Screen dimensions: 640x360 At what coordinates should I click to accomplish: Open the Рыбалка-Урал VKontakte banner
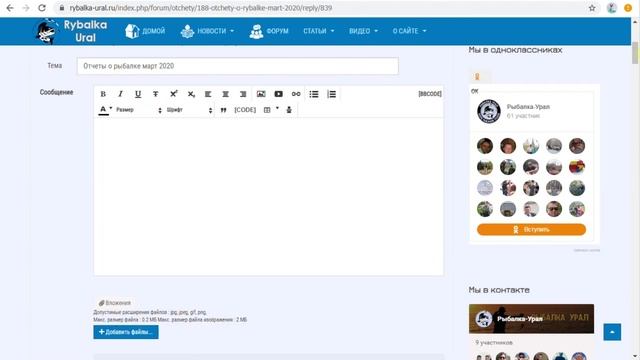coord(531,319)
